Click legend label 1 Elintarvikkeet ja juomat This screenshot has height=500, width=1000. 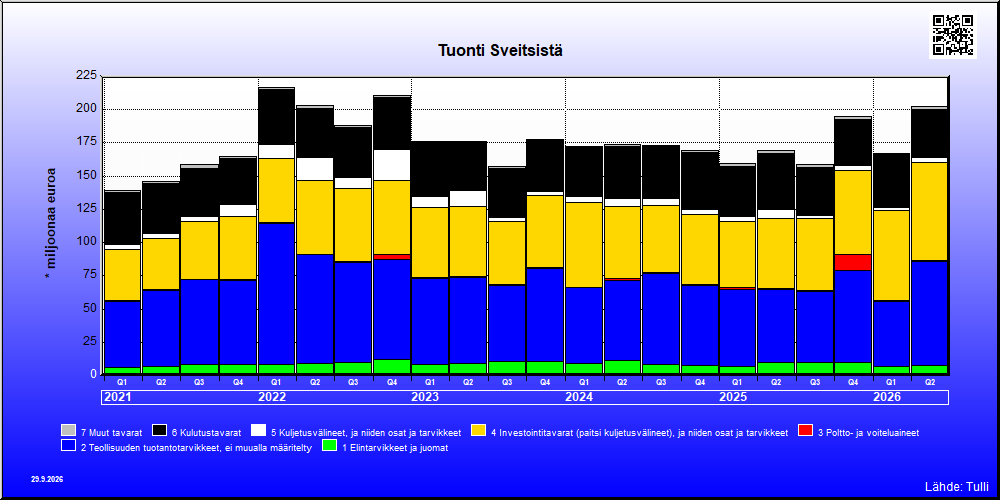tap(395, 448)
